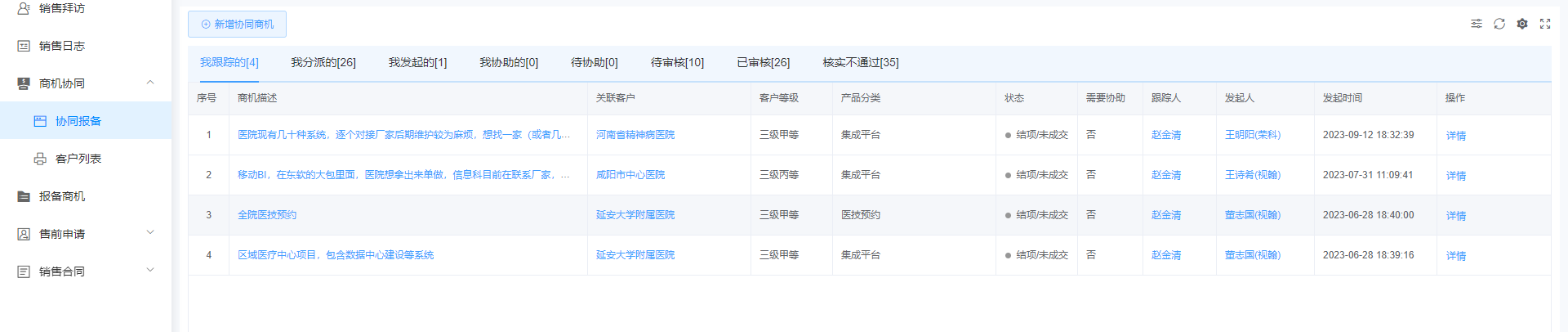This screenshot has height=332, width=1568.
Task: Select 协同报备 in the sidebar
Action: [78, 121]
